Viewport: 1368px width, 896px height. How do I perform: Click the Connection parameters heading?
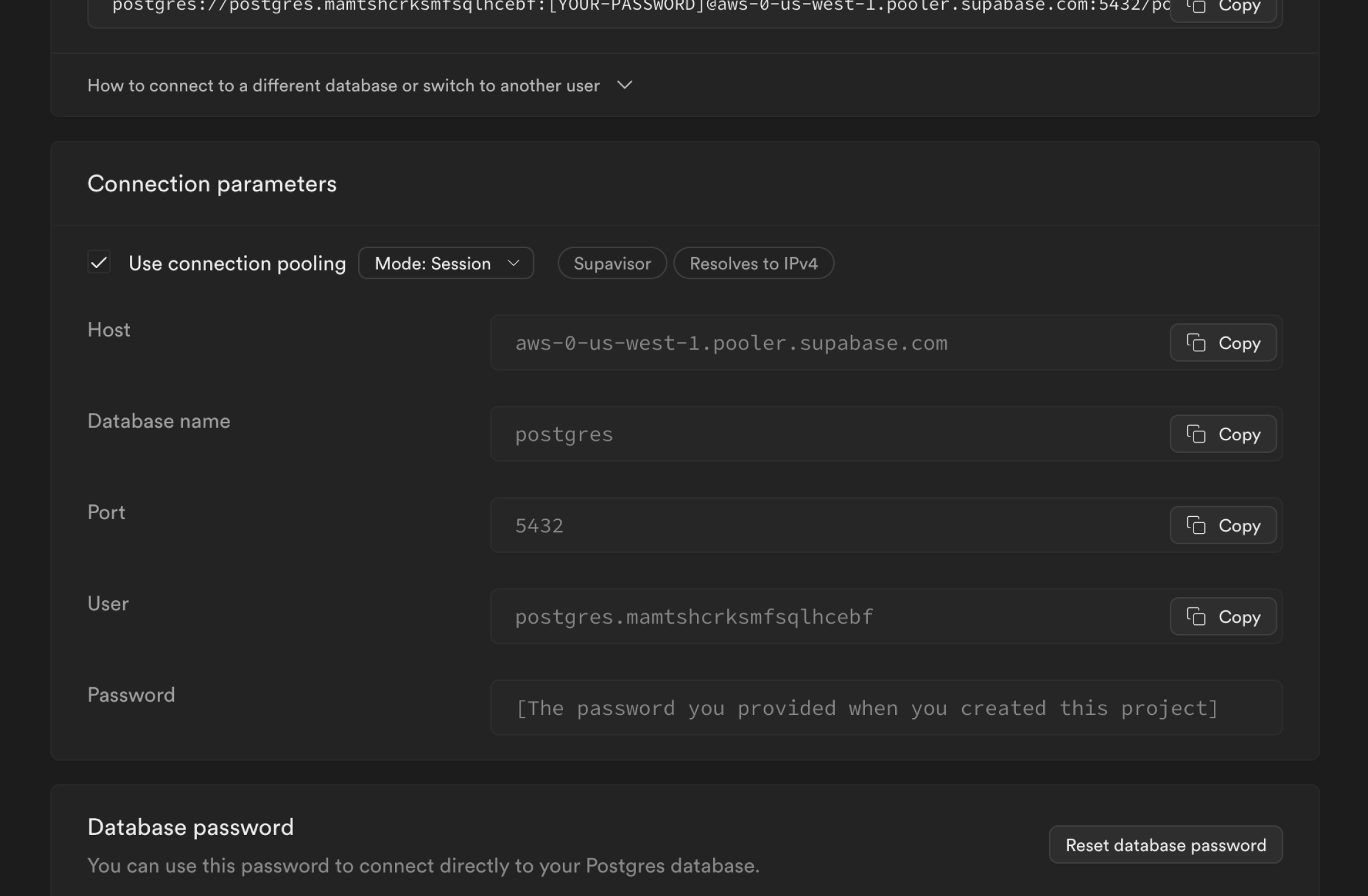[x=212, y=184]
